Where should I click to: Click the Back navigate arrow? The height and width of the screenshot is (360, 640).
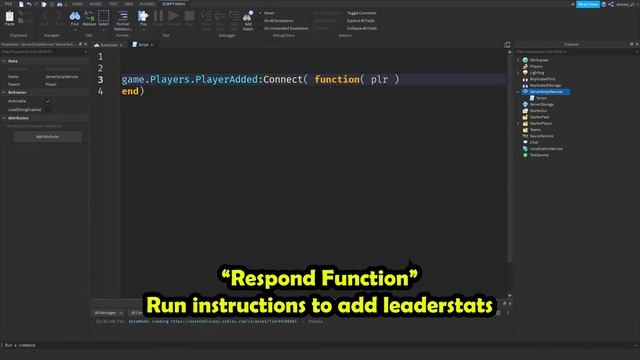tap(45, 16)
